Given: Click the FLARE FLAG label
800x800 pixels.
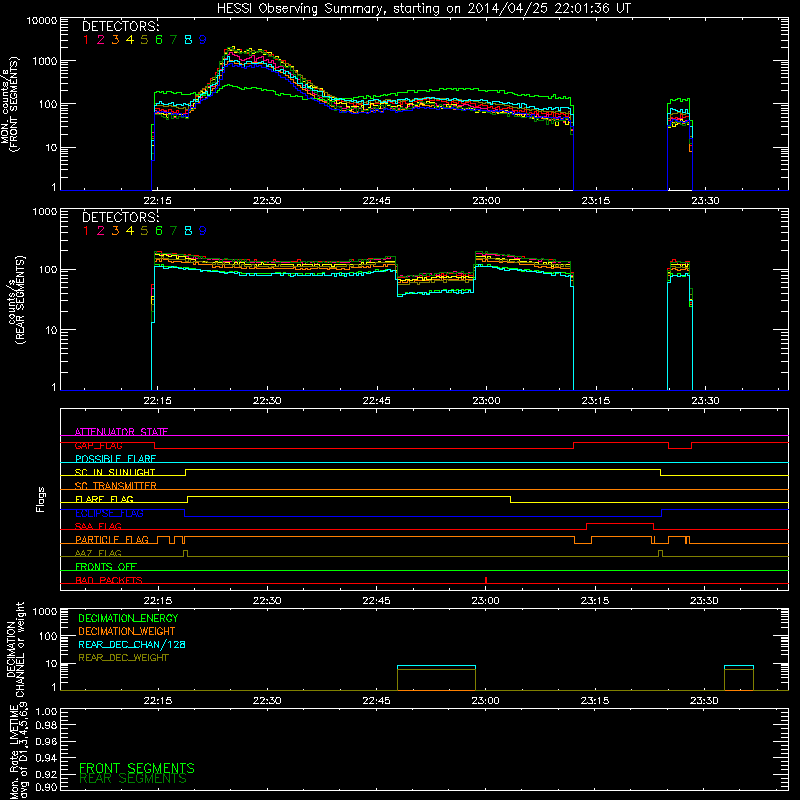Looking at the screenshot, I should click(104, 499).
